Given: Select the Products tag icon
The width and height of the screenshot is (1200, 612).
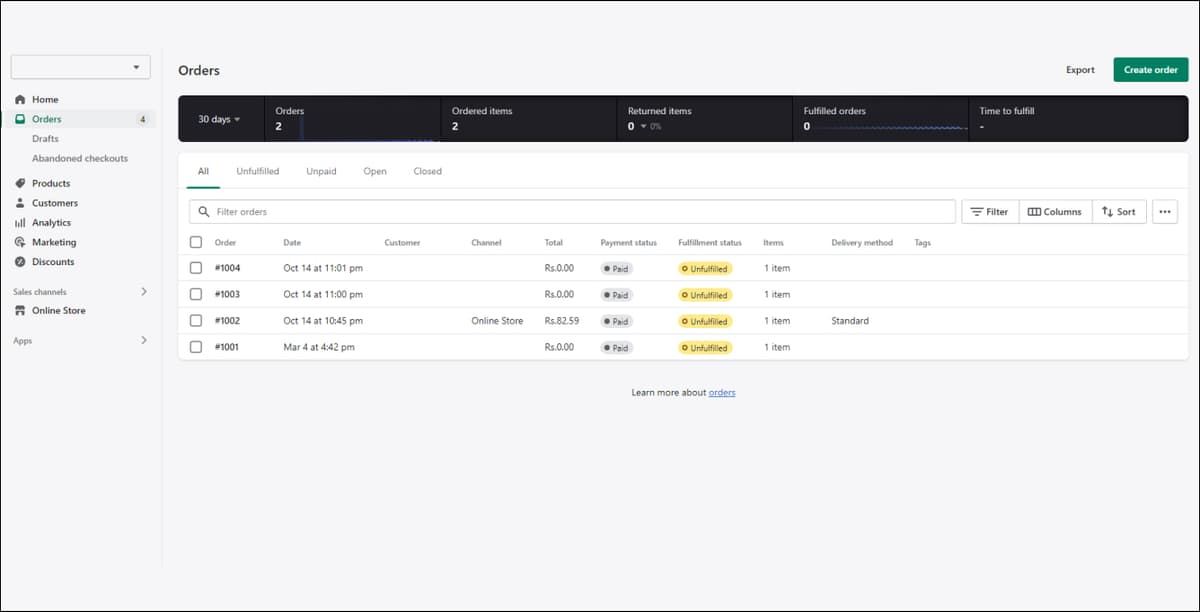Looking at the screenshot, I should (x=20, y=184).
